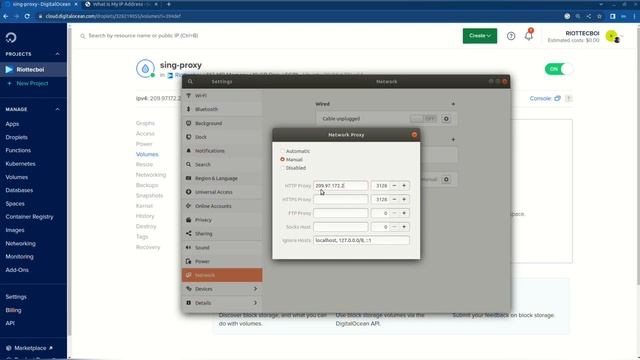Increase the HTTP Proxy port with plus
This screenshot has width=640, height=360.
point(404,186)
